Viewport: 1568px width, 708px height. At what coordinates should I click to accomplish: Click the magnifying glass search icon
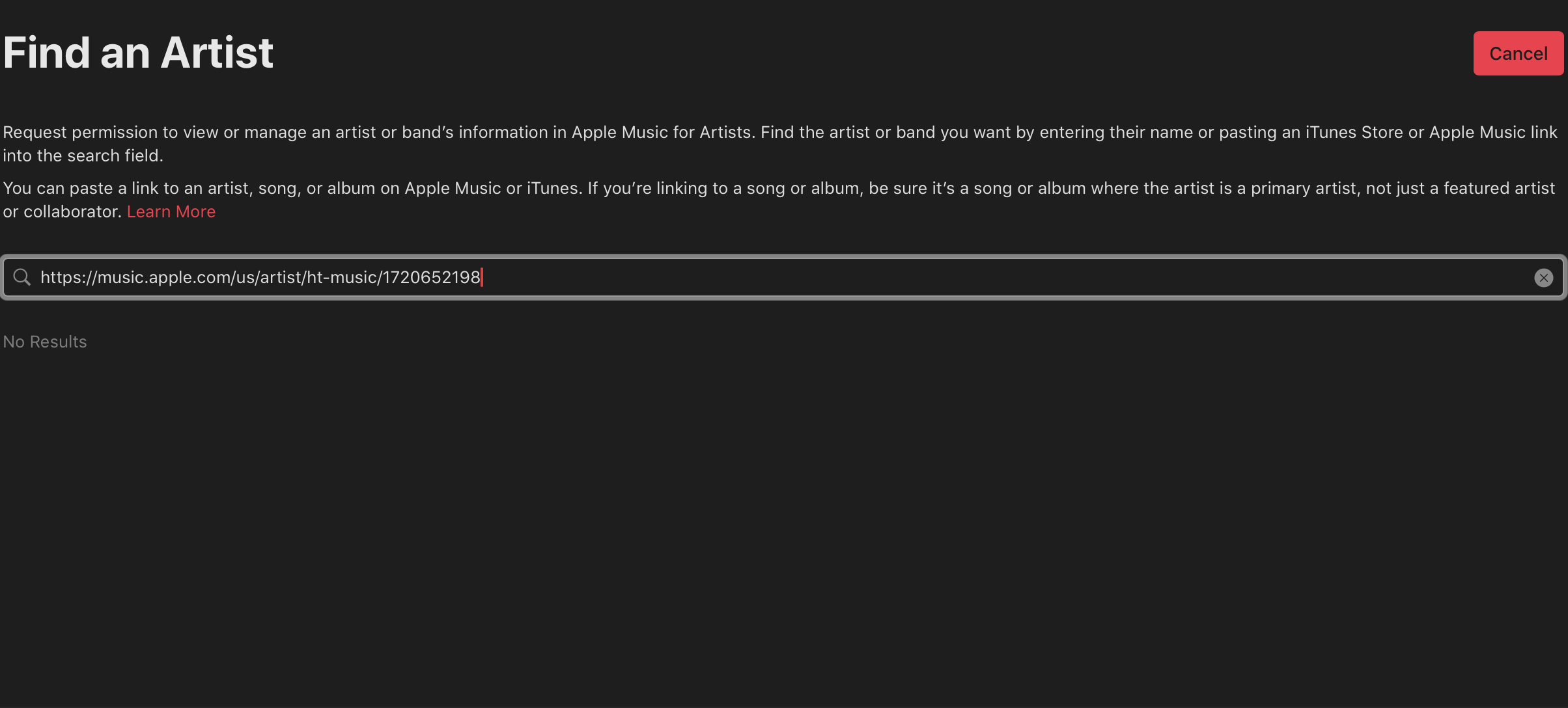pos(22,277)
